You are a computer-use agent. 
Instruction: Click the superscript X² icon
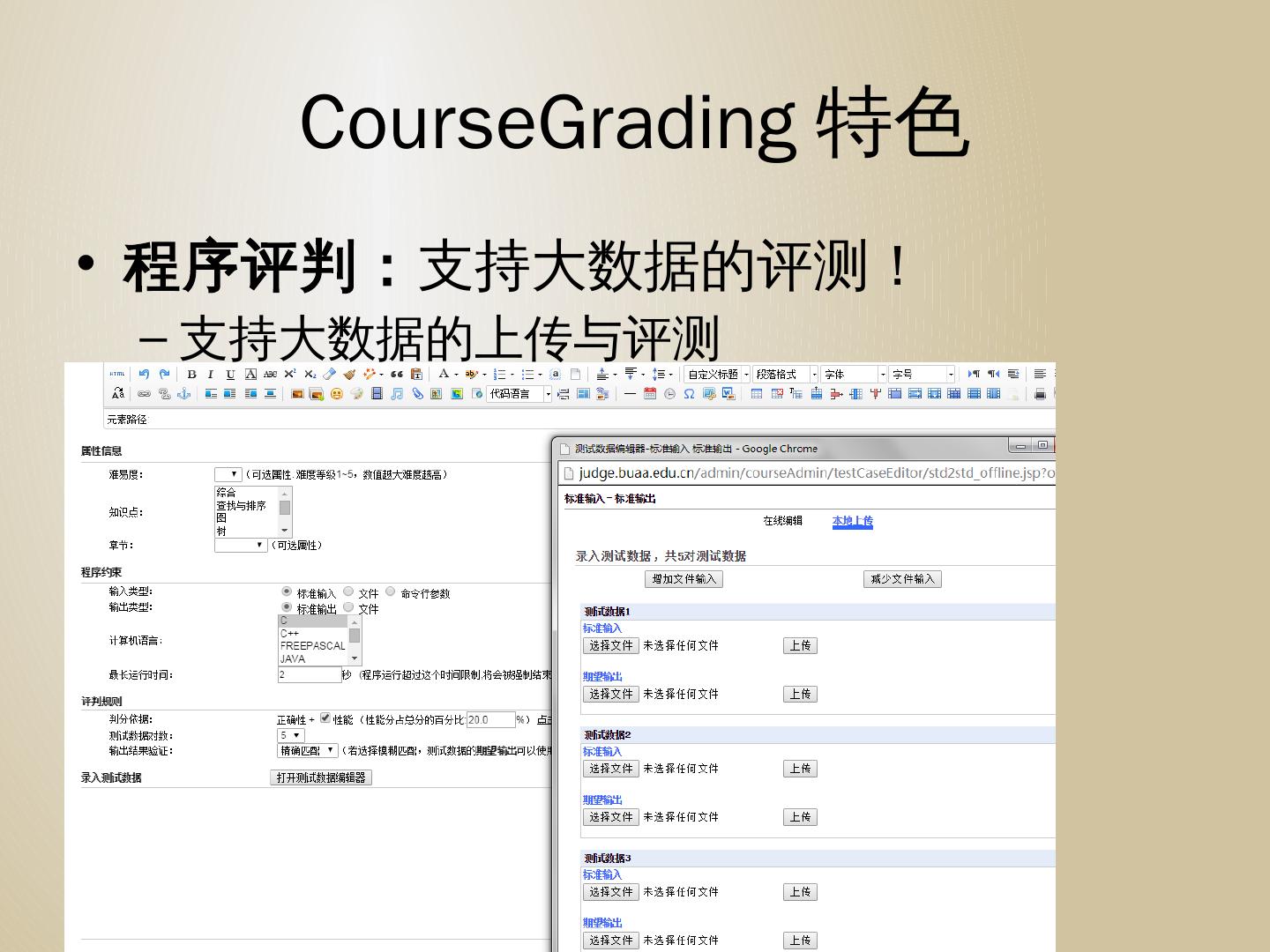point(289,375)
